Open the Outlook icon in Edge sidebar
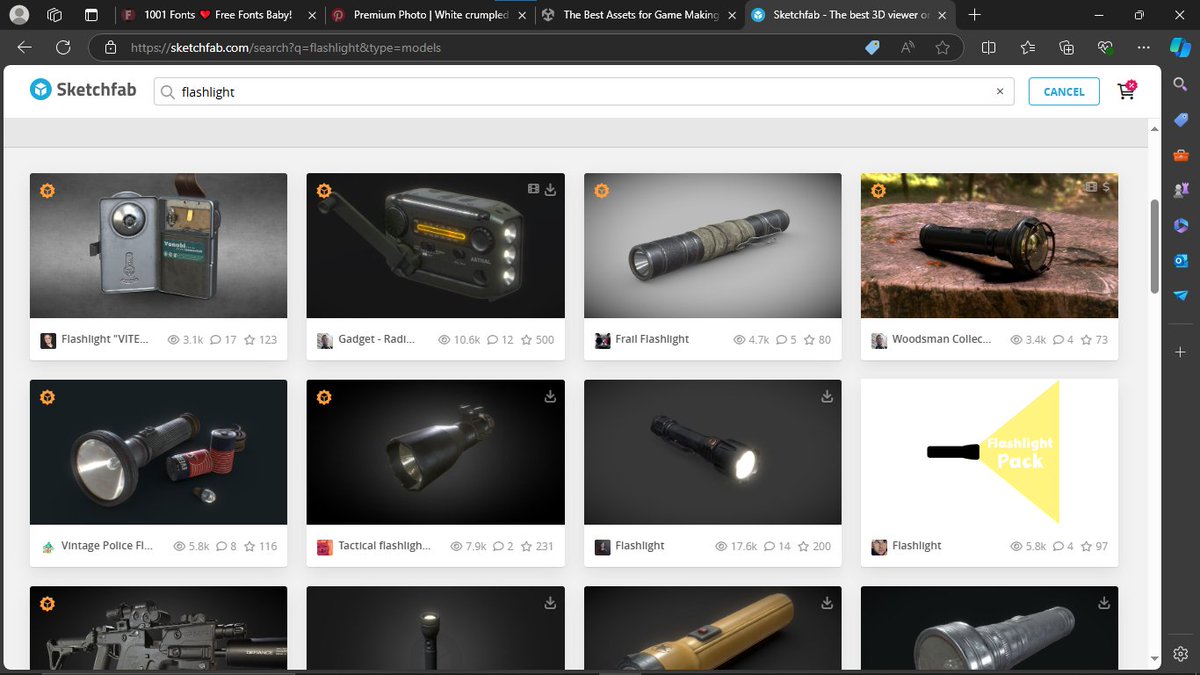1200x675 pixels. coord(1181,260)
